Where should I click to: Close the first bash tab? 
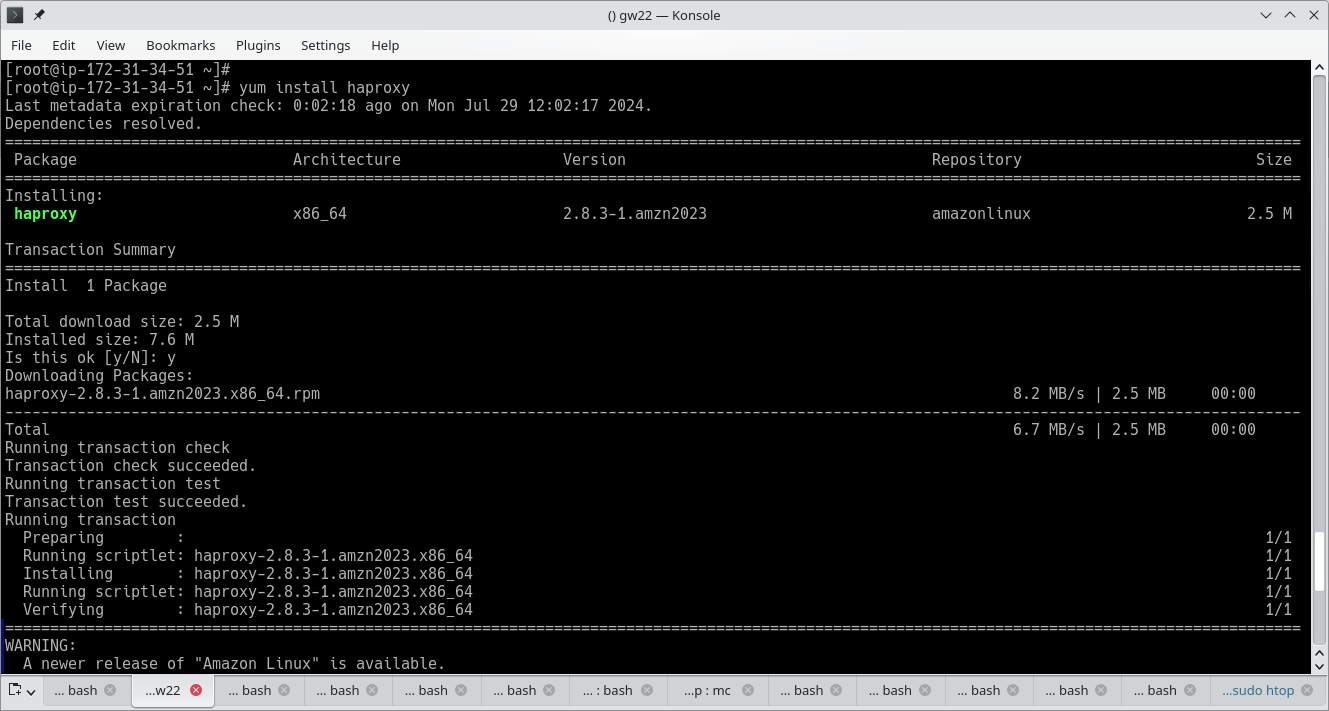110,690
